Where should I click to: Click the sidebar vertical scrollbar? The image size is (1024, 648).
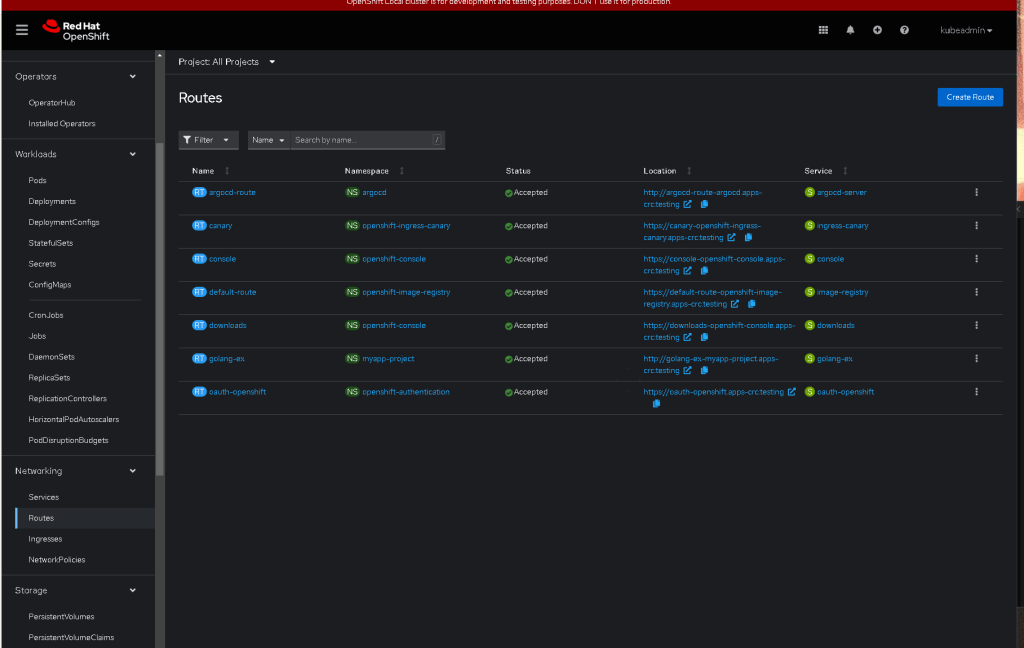click(160, 307)
